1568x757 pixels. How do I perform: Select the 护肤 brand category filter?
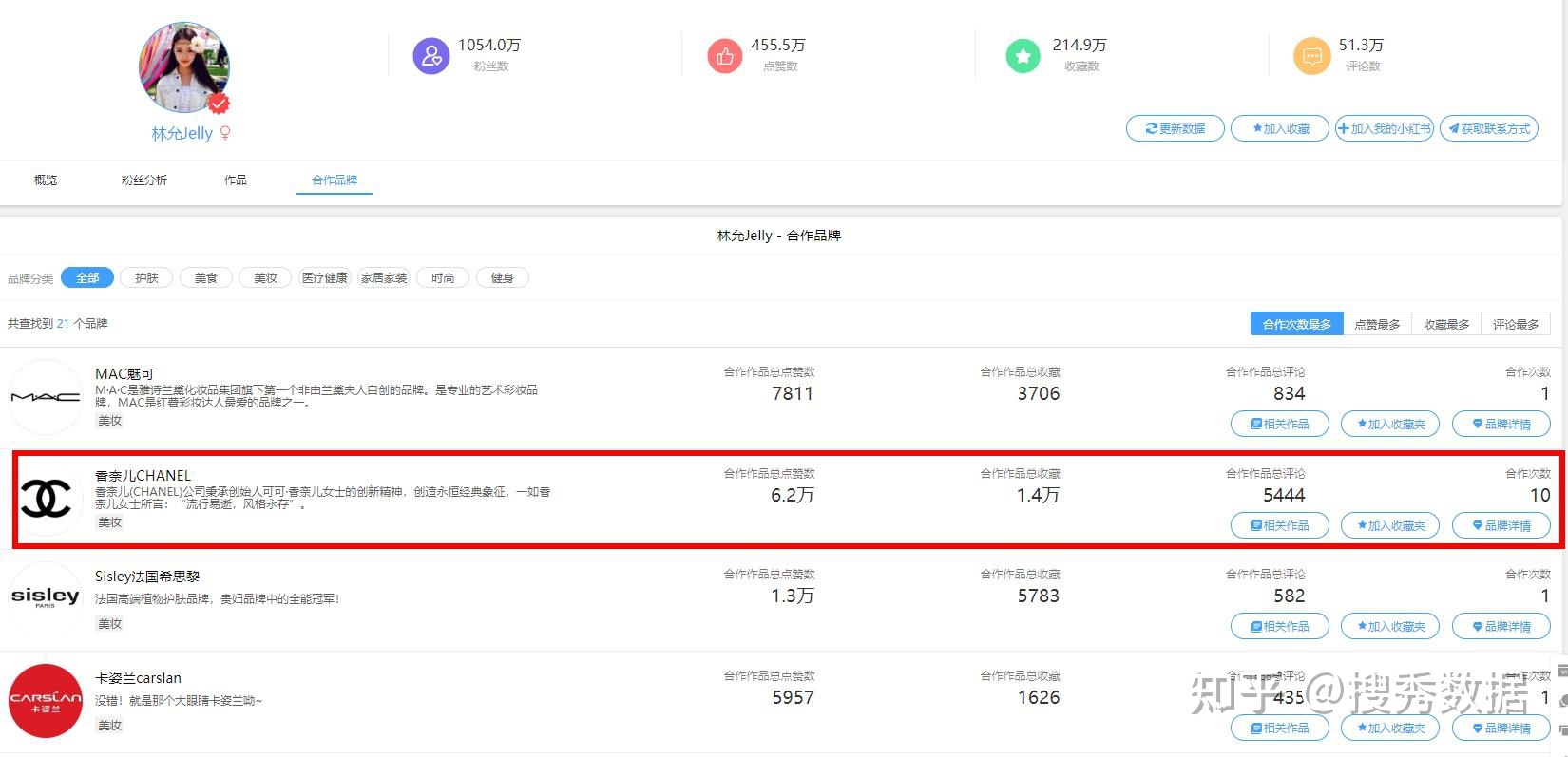(x=146, y=277)
